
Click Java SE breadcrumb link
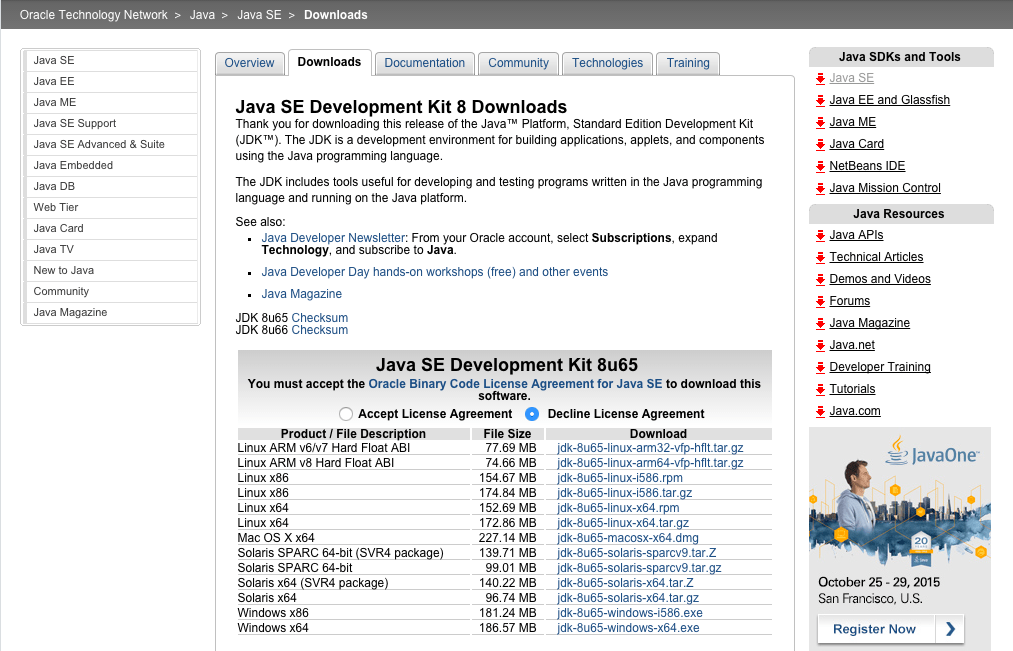259,15
